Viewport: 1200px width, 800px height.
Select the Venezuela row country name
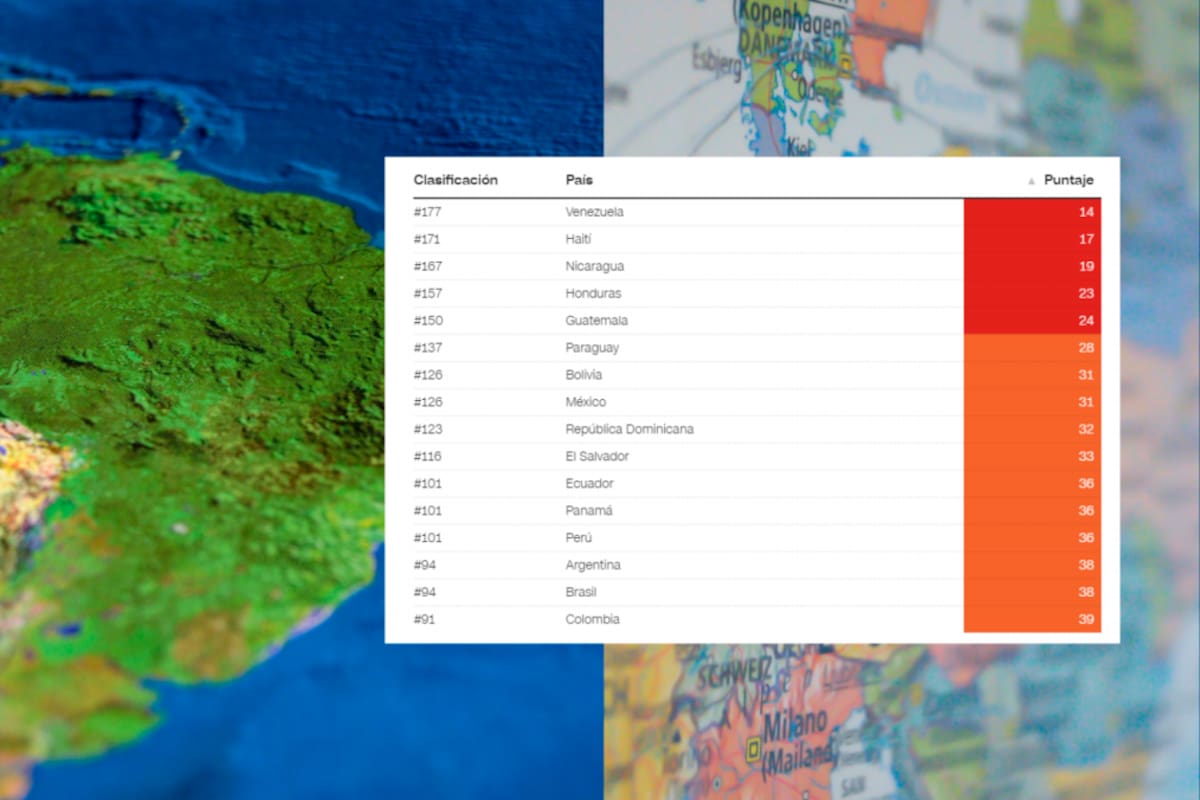[594, 212]
